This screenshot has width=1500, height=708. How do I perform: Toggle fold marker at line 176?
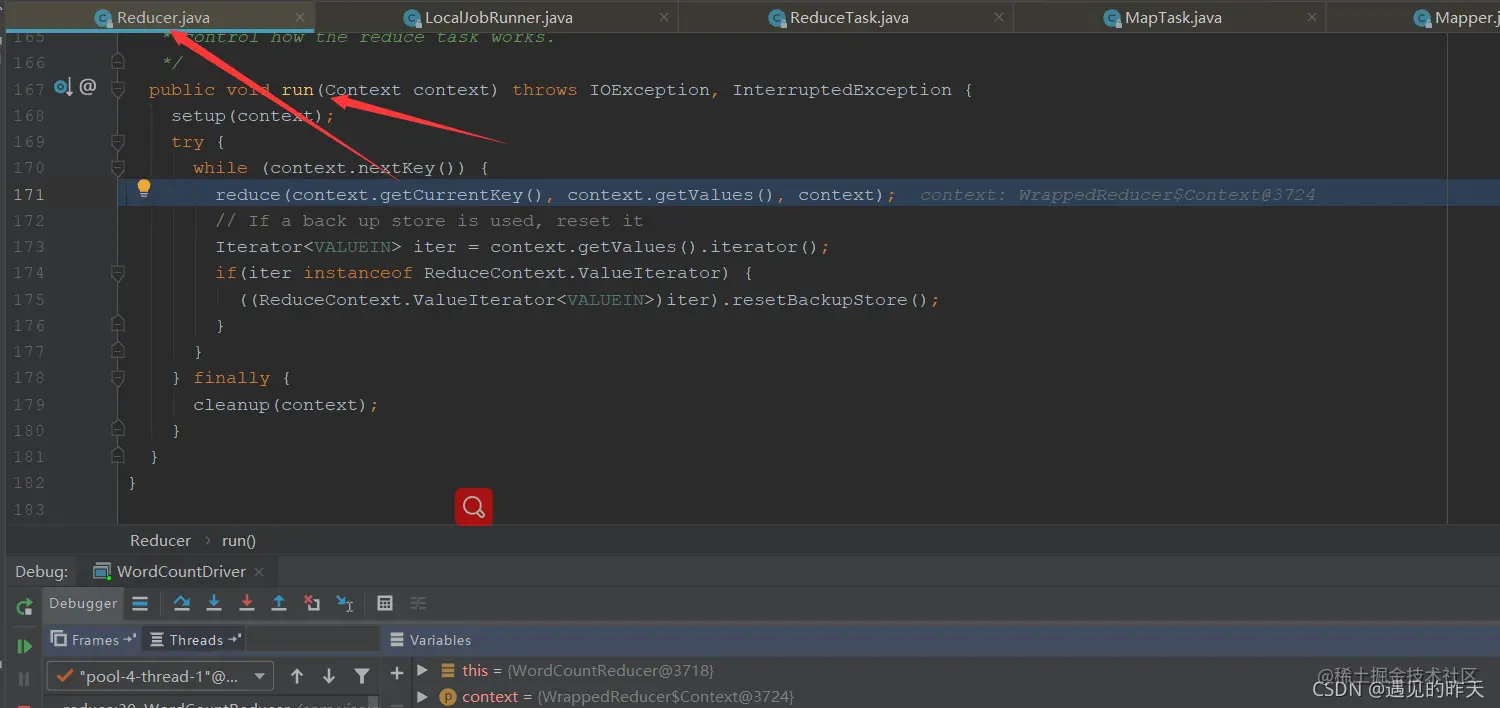tap(118, 325)
